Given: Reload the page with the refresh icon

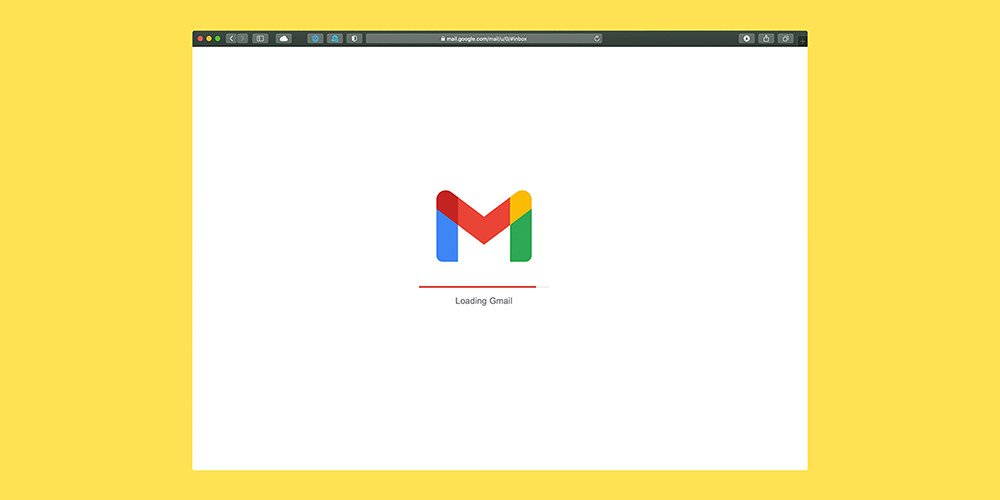Looking at the screenshot, I should coord(597,39).
